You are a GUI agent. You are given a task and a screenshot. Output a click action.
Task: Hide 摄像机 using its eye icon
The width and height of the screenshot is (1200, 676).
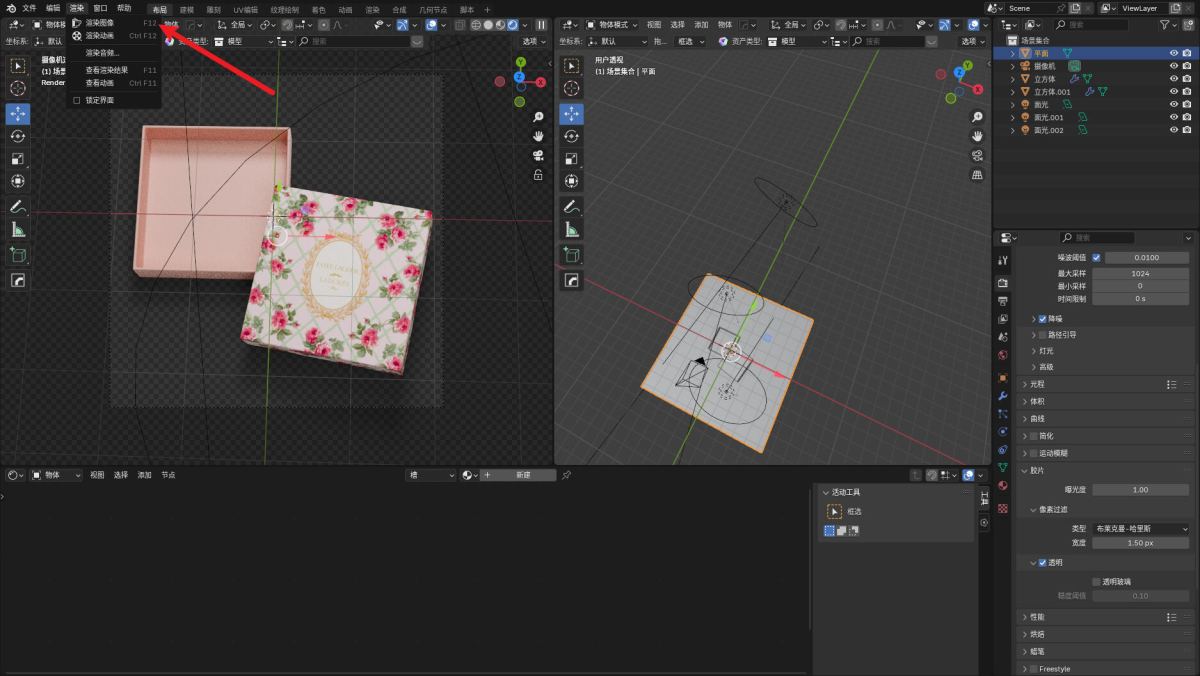coord(1174,66)
